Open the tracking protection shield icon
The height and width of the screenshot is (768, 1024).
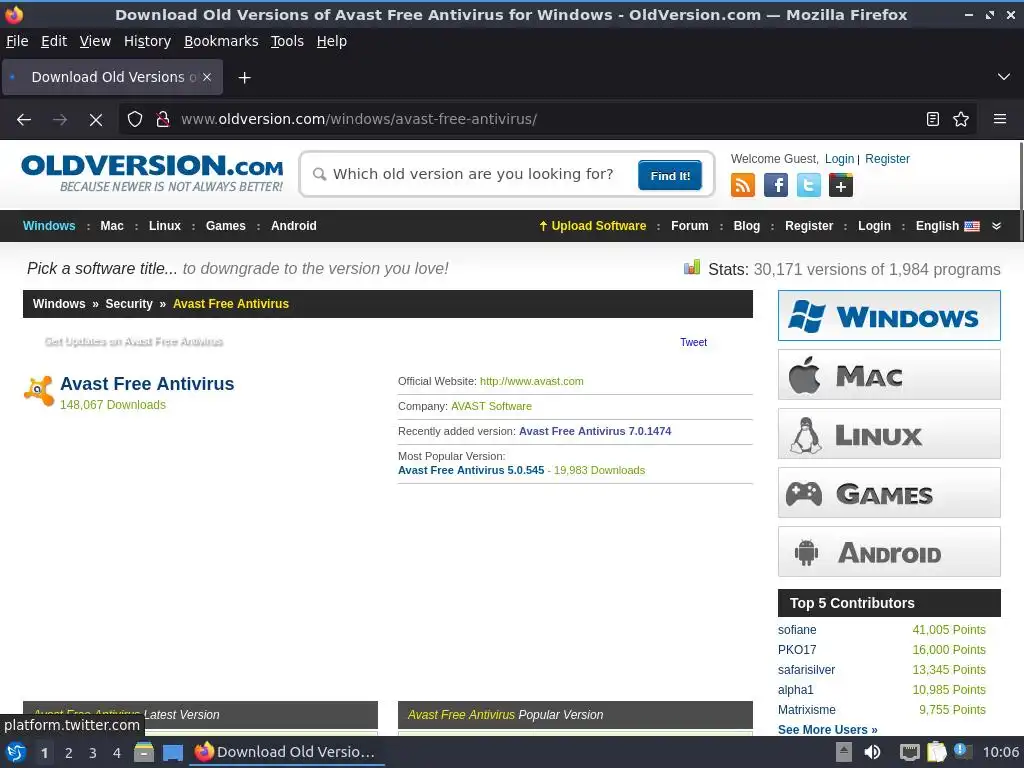pos(135,119)
